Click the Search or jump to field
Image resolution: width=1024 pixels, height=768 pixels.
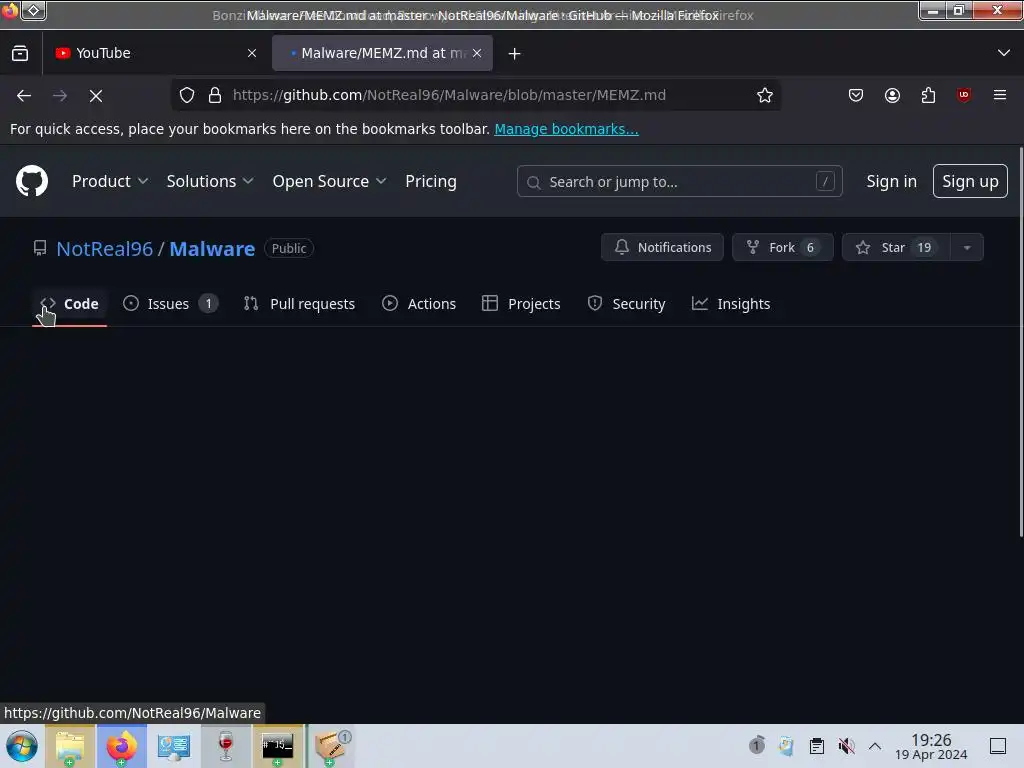[679, 182]
